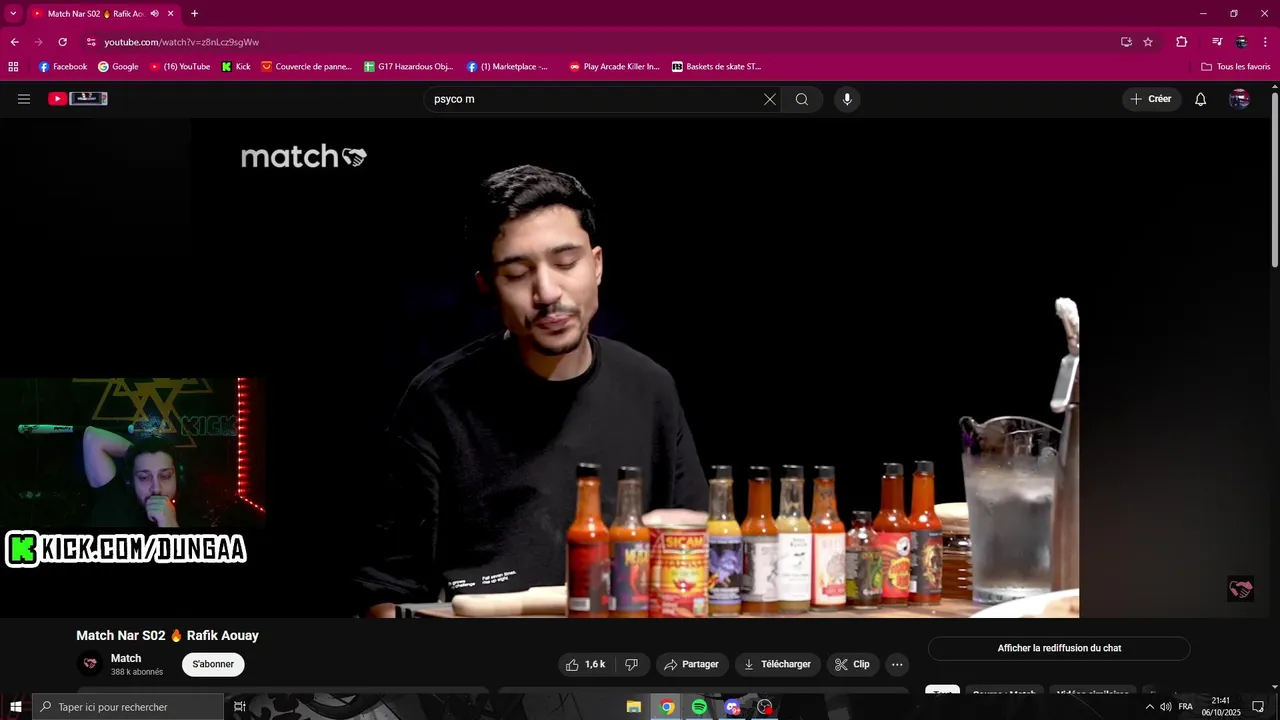Open the Kick bookmark
Image resolution: width=1280 pixels, height=720 pixels.
[x=236, y=67]
